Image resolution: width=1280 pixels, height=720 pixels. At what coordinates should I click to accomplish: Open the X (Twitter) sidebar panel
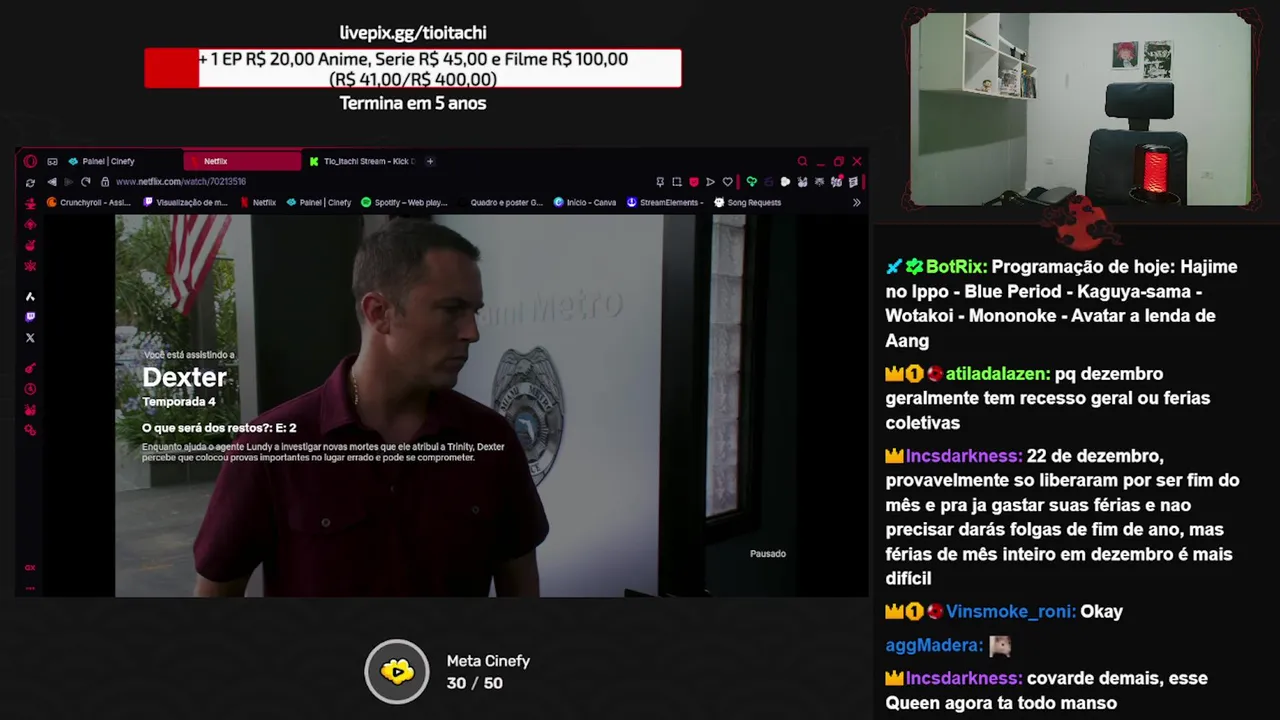[x=30, y=338]
